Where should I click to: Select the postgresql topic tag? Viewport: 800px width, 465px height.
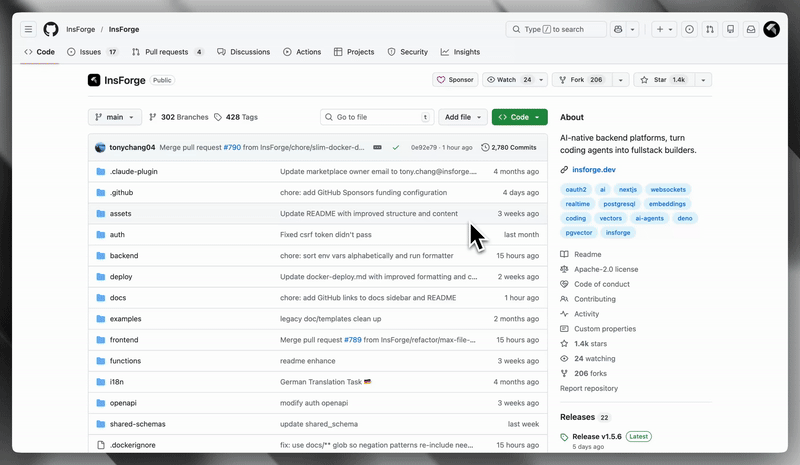click(x=618, y=203)
